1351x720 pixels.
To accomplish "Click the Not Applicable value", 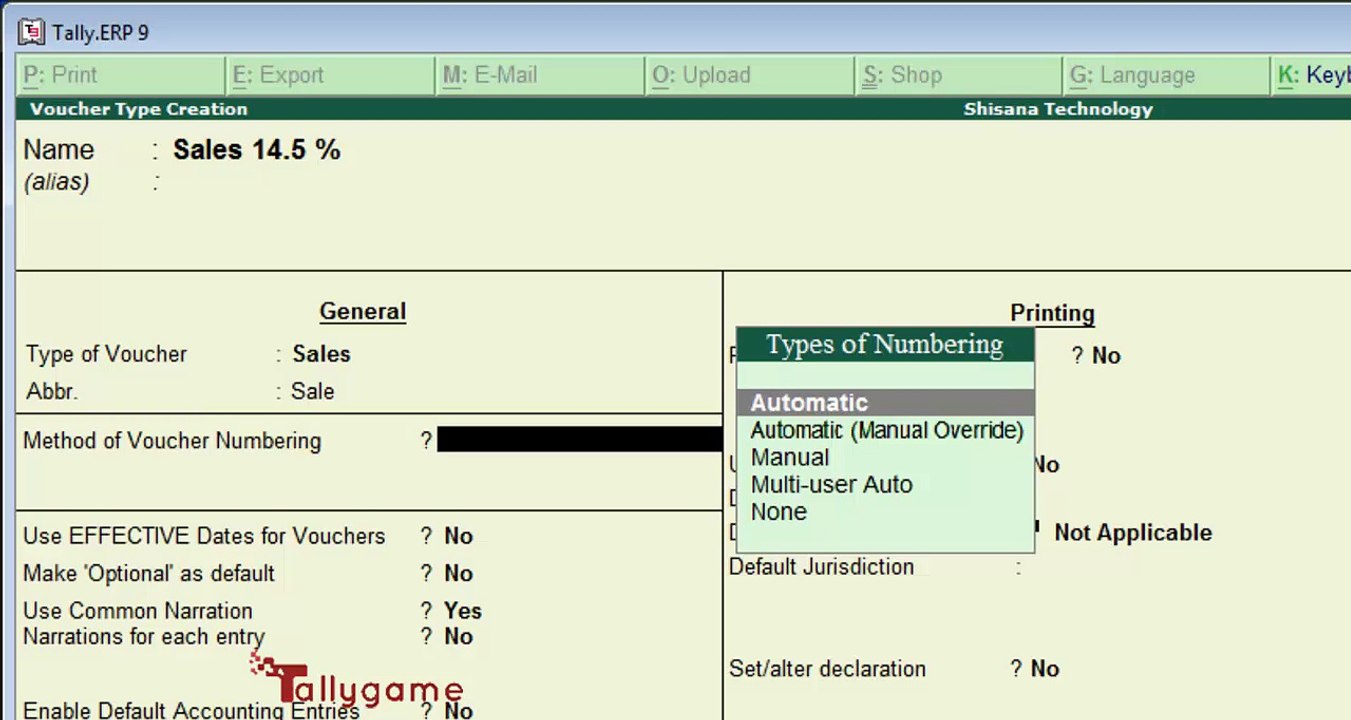I will point(1133,533).
